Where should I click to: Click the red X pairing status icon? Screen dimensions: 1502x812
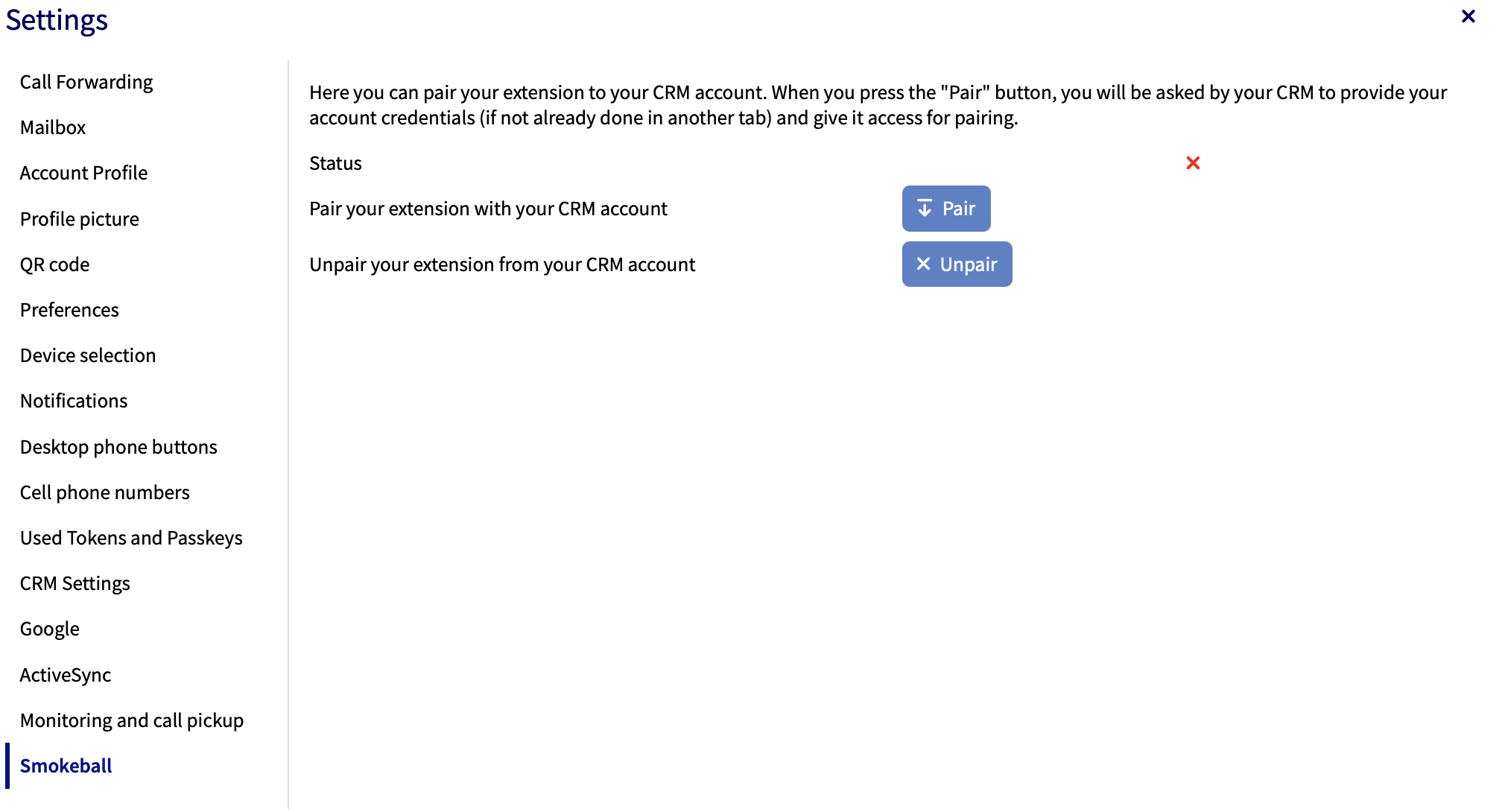tap(1193, 163)
